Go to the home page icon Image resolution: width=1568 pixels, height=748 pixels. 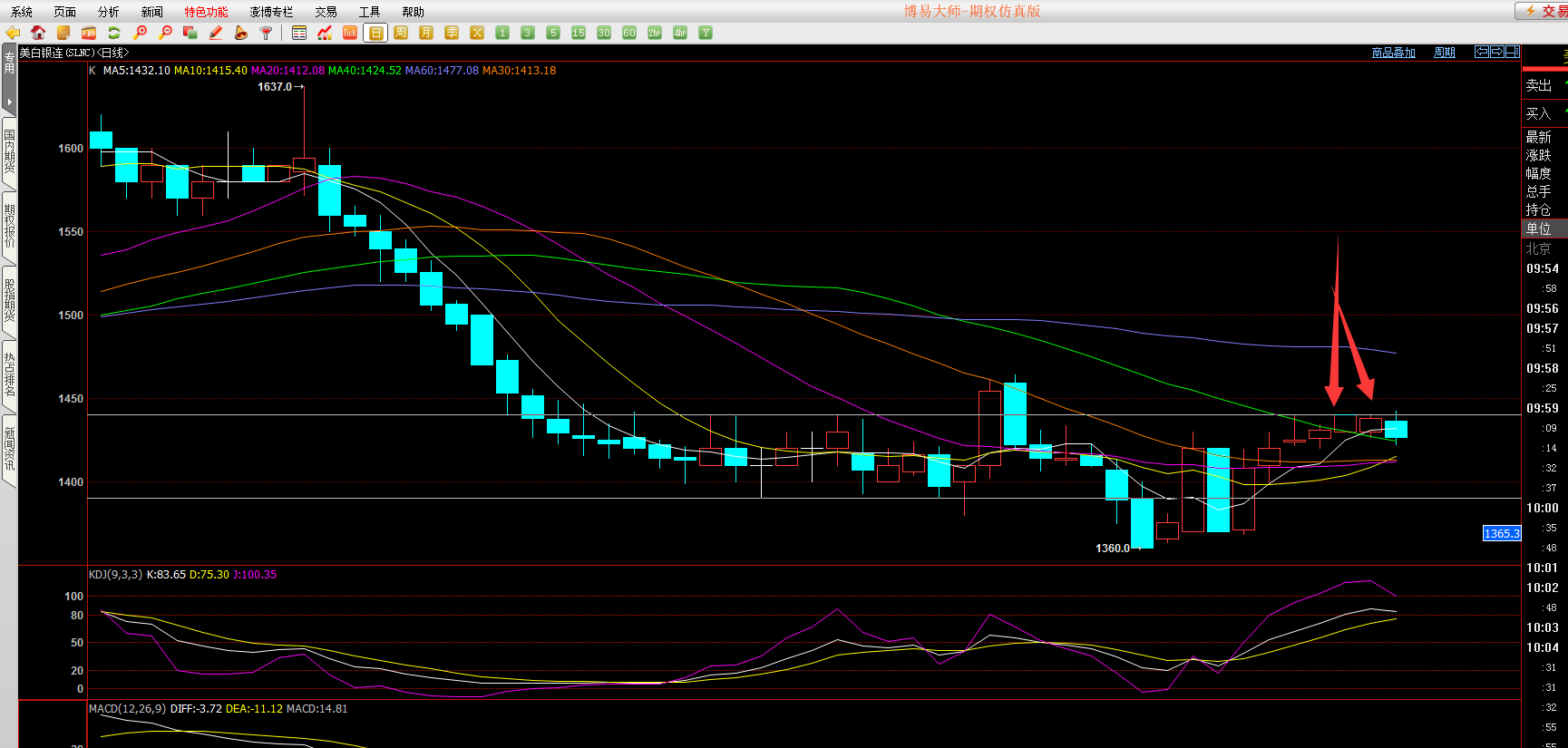(x=38, y=33)
